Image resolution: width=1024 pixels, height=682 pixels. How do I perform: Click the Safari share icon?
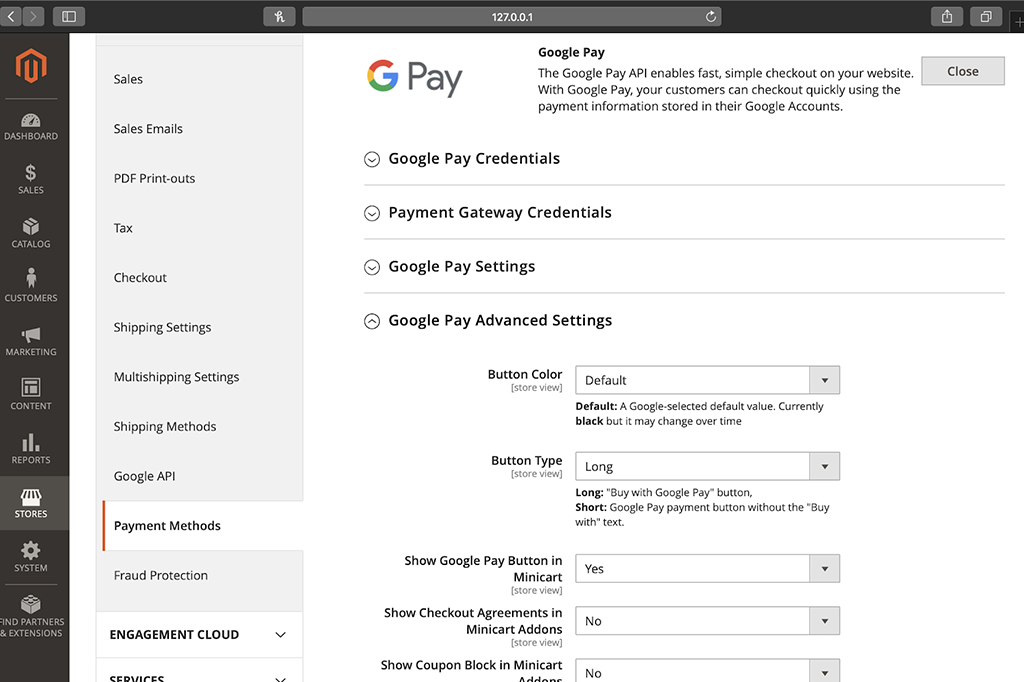[x=946, y=16]
